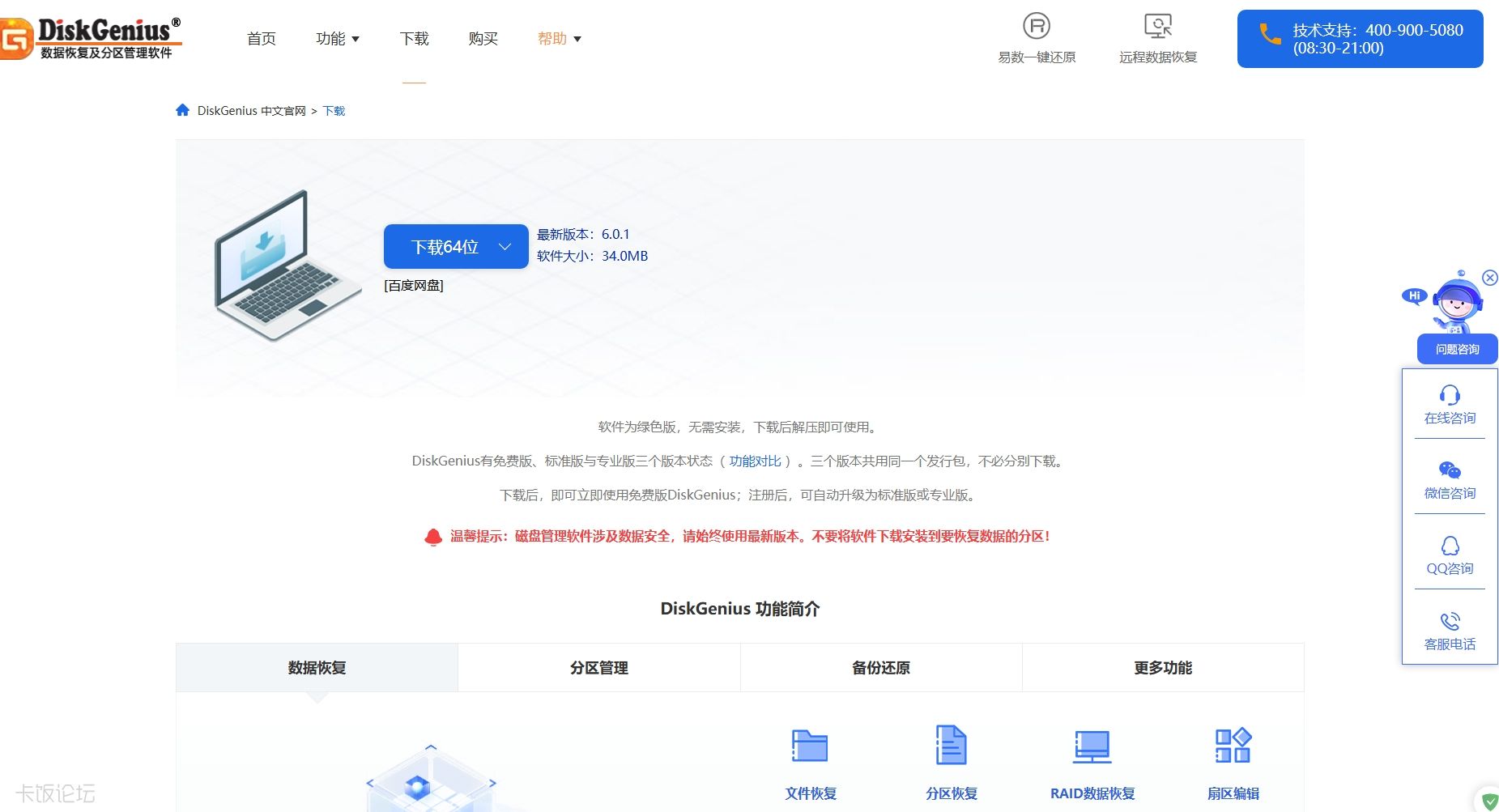
Task: Click the RAID数据恢复 icon
Action: [x=1092, y=746]
